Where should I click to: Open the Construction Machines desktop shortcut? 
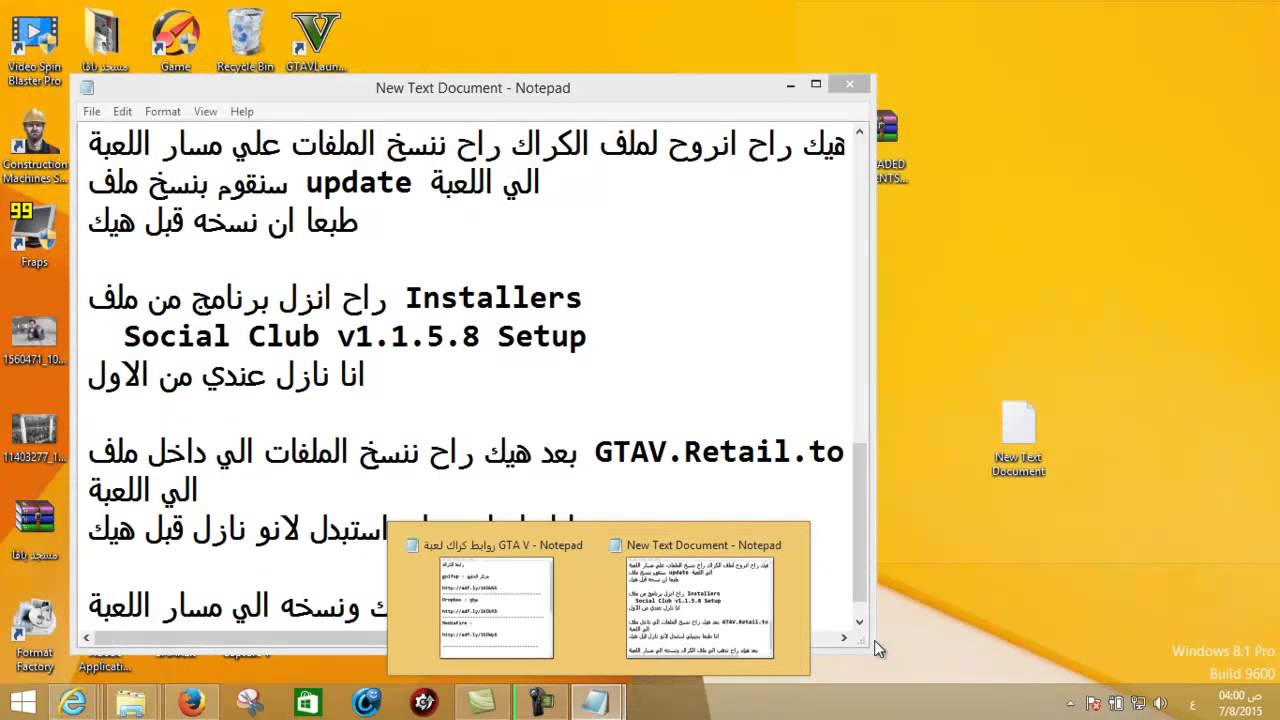pos(34,147)
